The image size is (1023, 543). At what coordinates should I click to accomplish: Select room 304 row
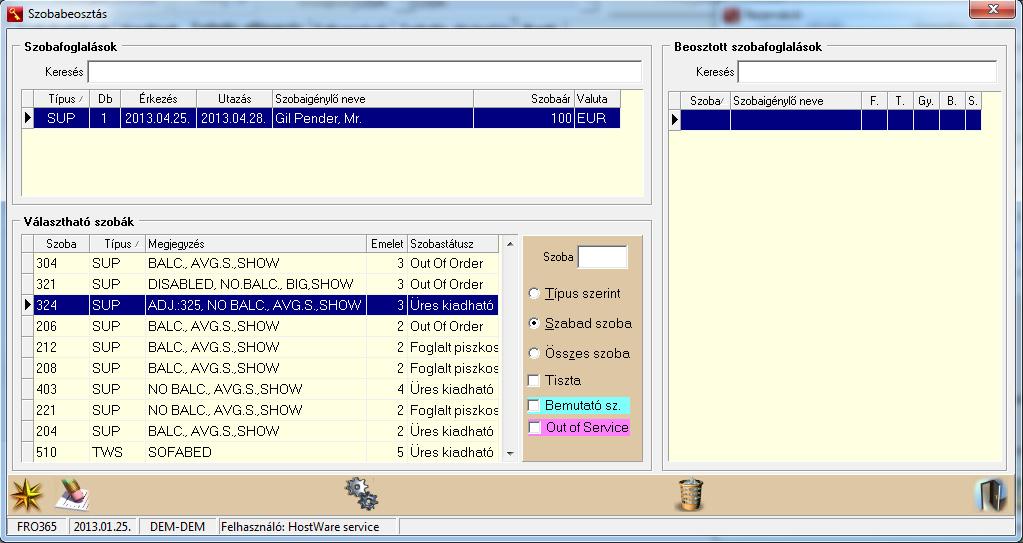pyautogui.click(x=260, y=264)
